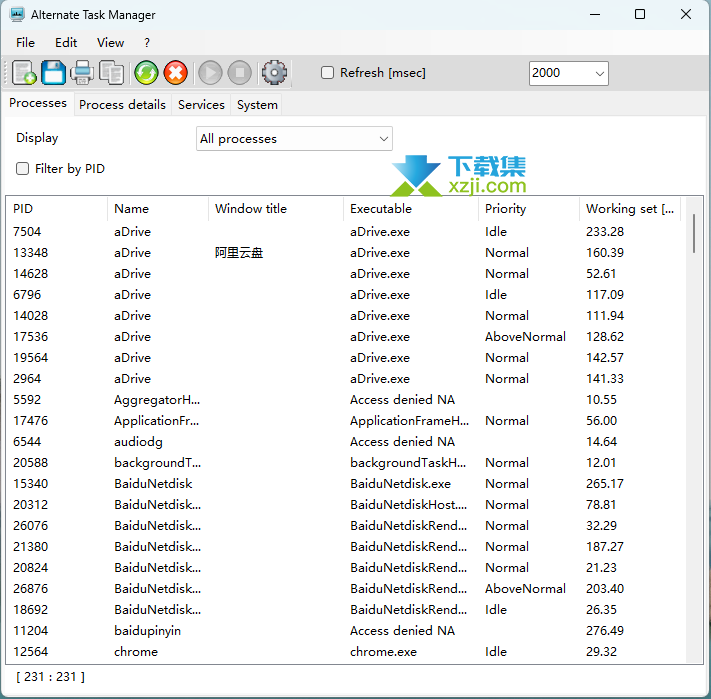Sort by the Executable column header

411,209
